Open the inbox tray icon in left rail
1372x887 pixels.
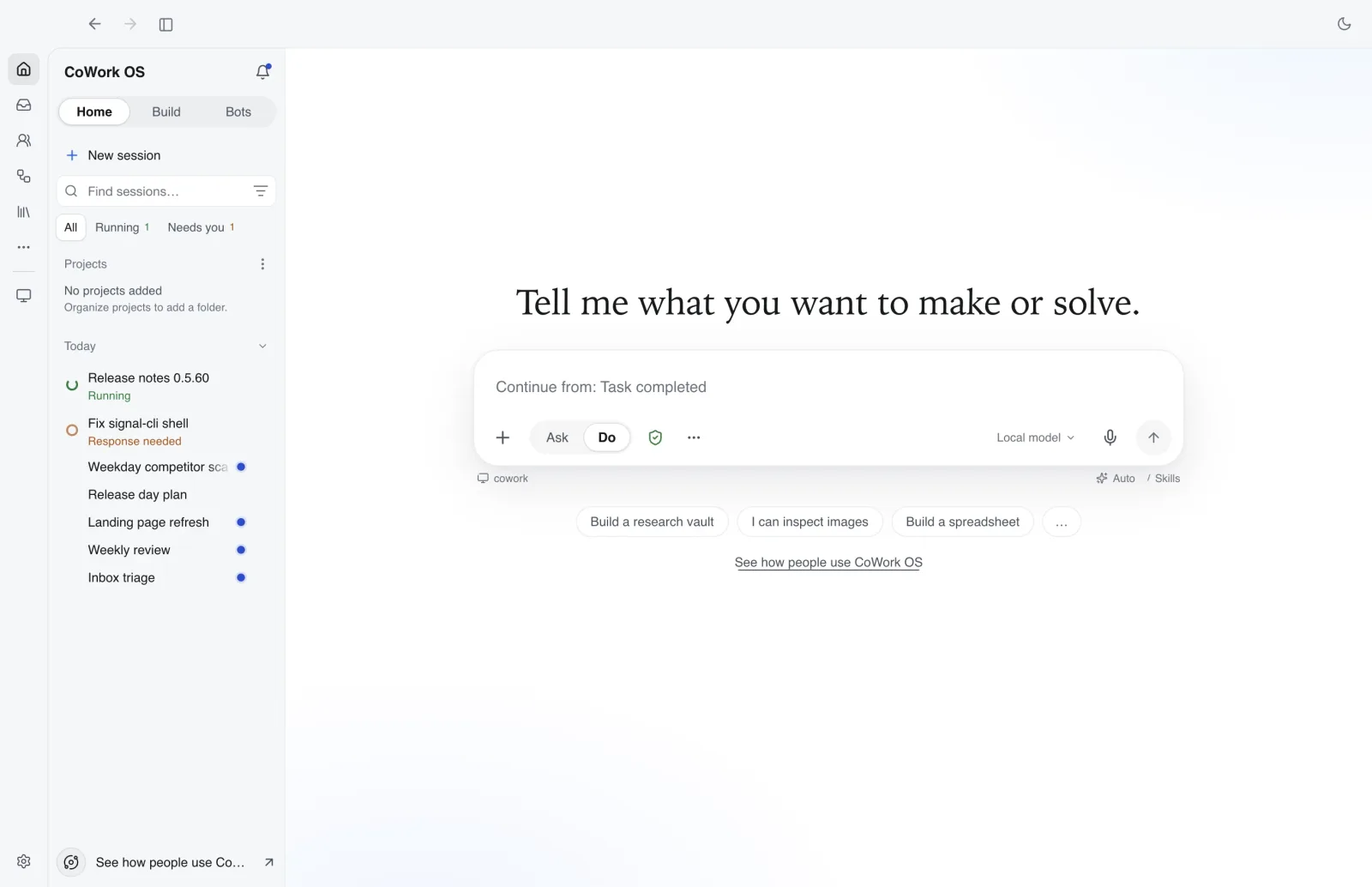coord(24,105)
